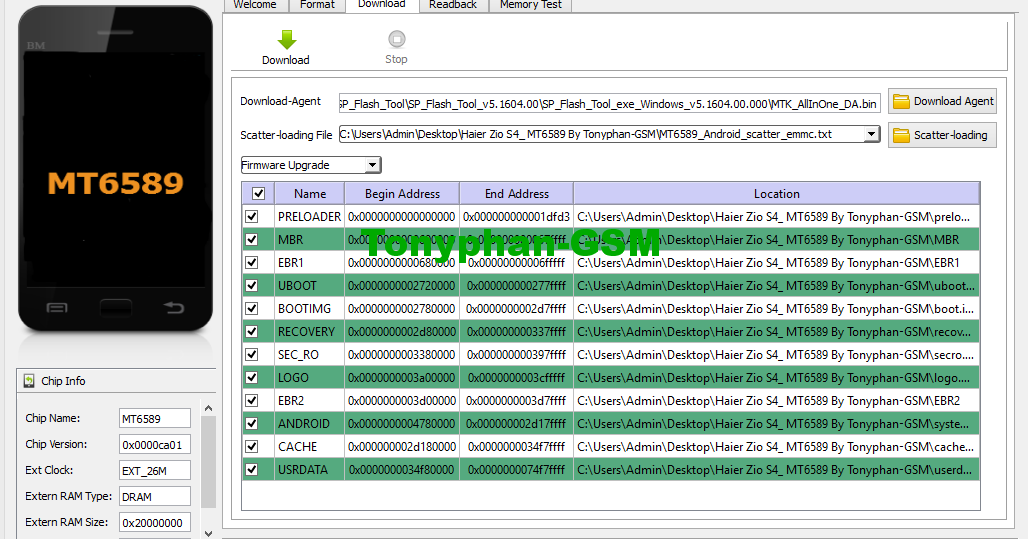Uncheck the USRDATA partition checkbox
This screenshot has height=539, width=1028.
coord(252,469)
